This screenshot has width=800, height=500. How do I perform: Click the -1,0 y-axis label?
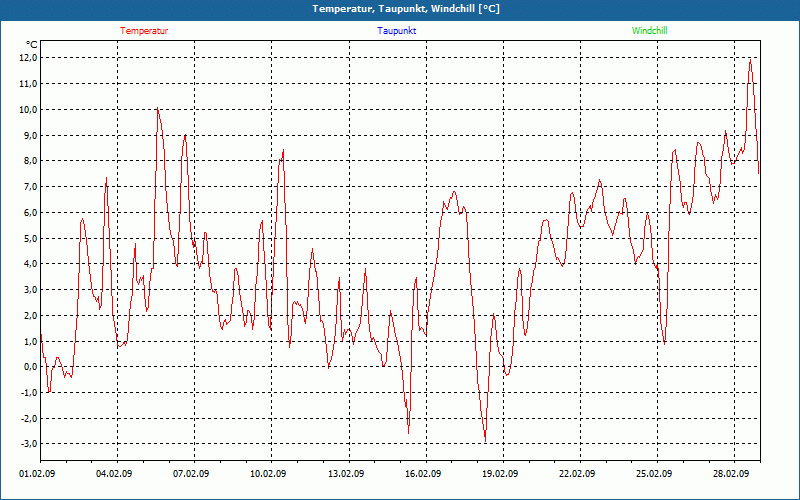[28, 393]
